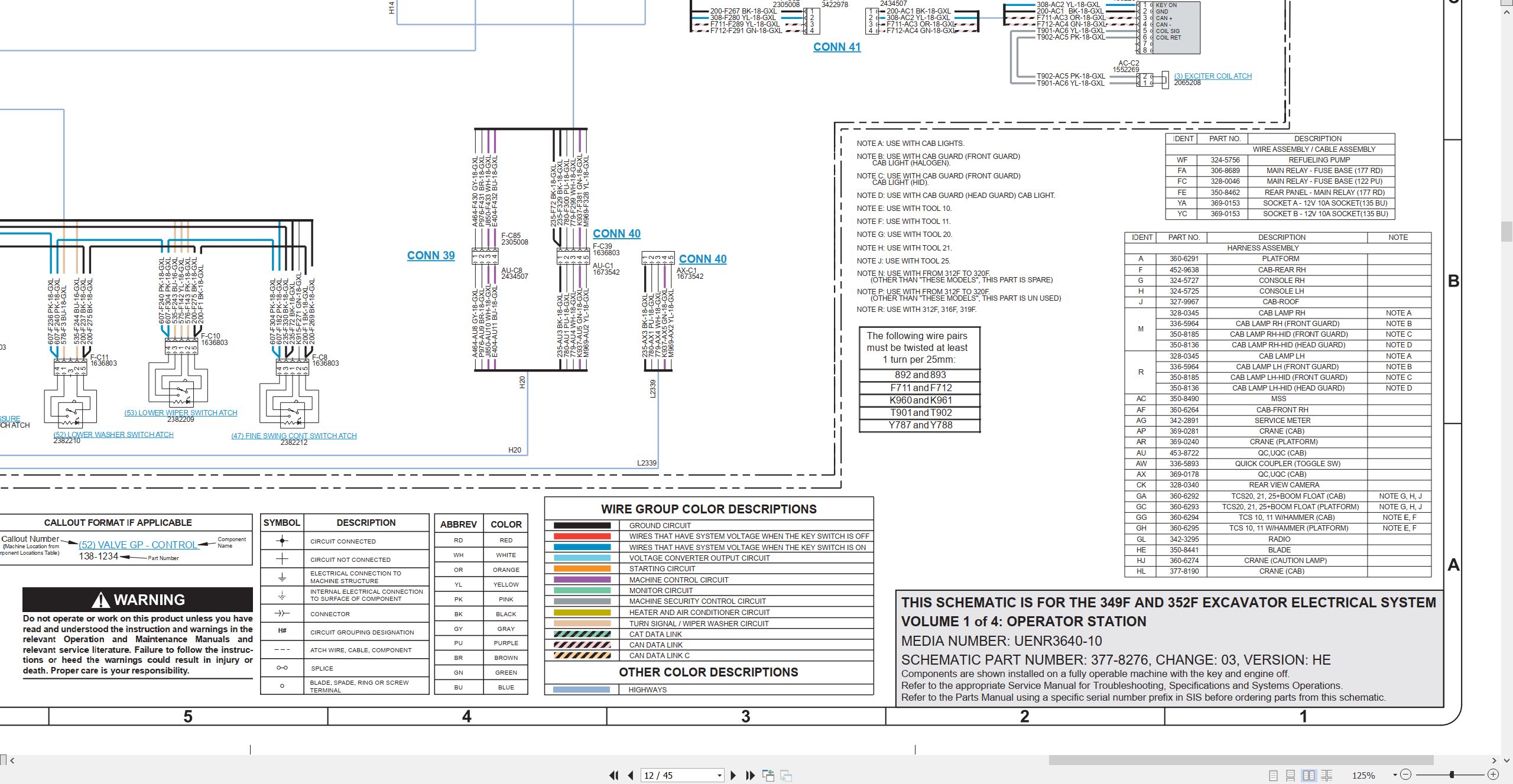The image size is (1513, 784).
Task: Click the zoom in plus icon
Action: [x=1493, y=775]
